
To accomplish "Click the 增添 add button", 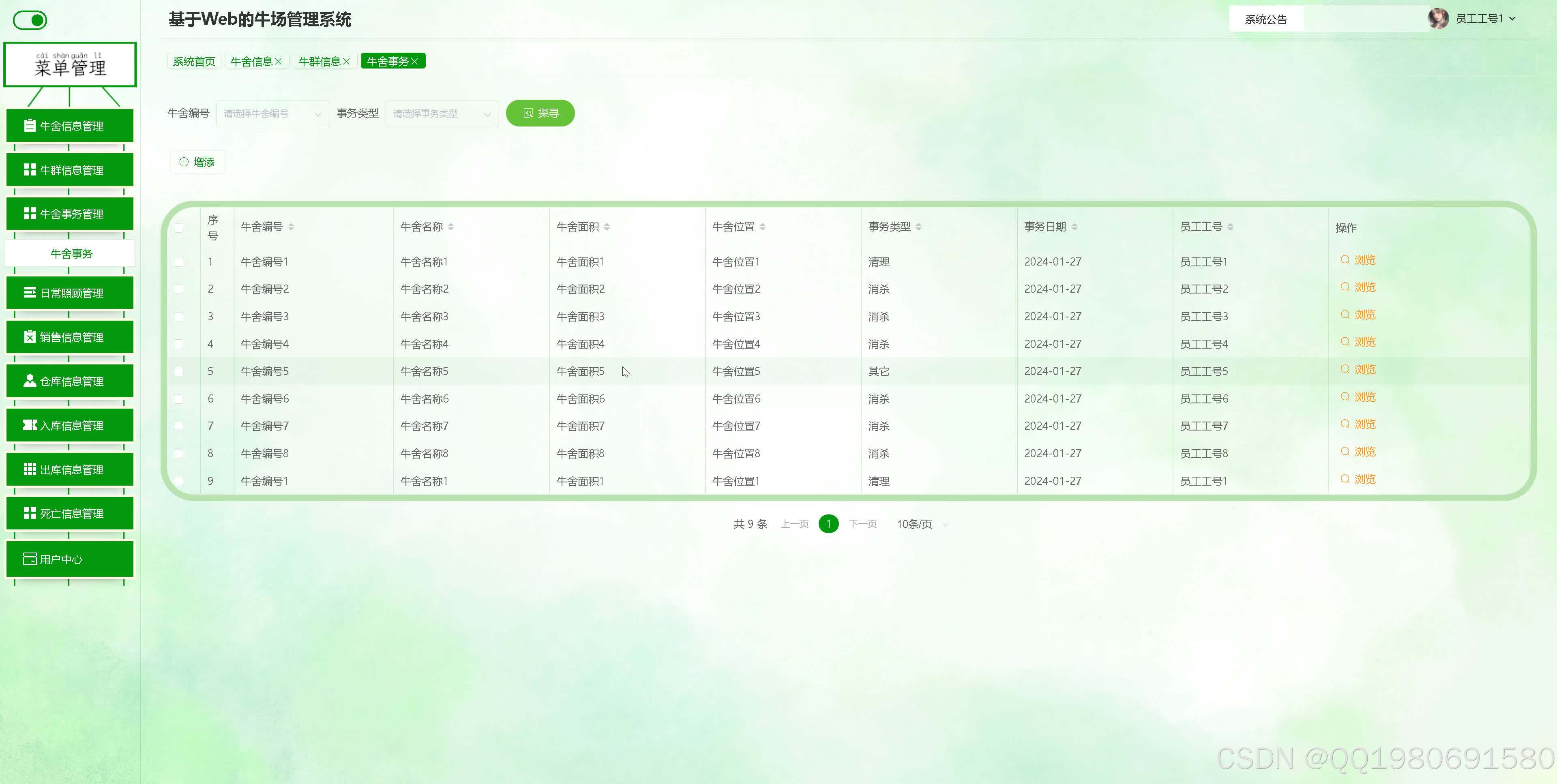I will pyautogui.click(x=197, y=162).
